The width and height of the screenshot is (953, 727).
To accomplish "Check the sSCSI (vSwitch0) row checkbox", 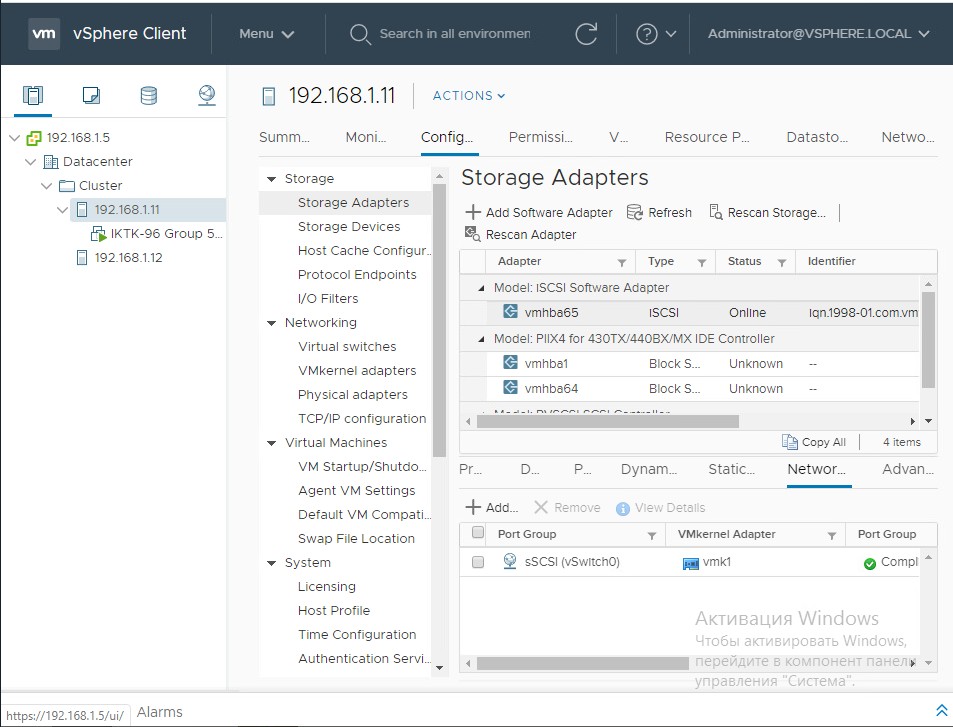I will click(x=478, y=562).
